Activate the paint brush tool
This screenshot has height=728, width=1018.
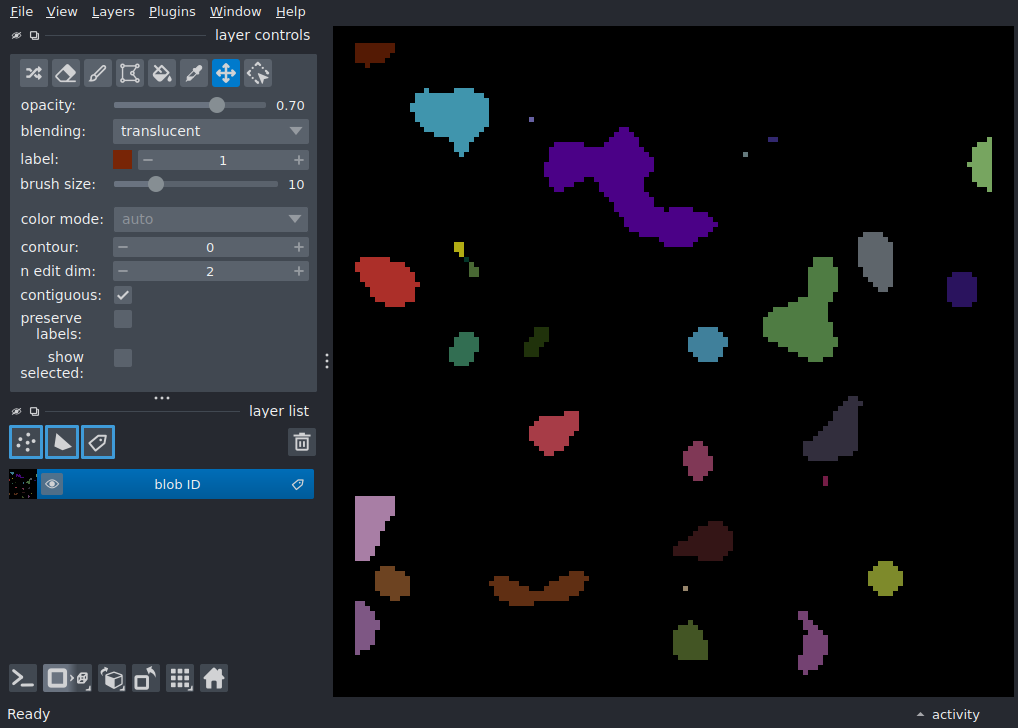97,73
